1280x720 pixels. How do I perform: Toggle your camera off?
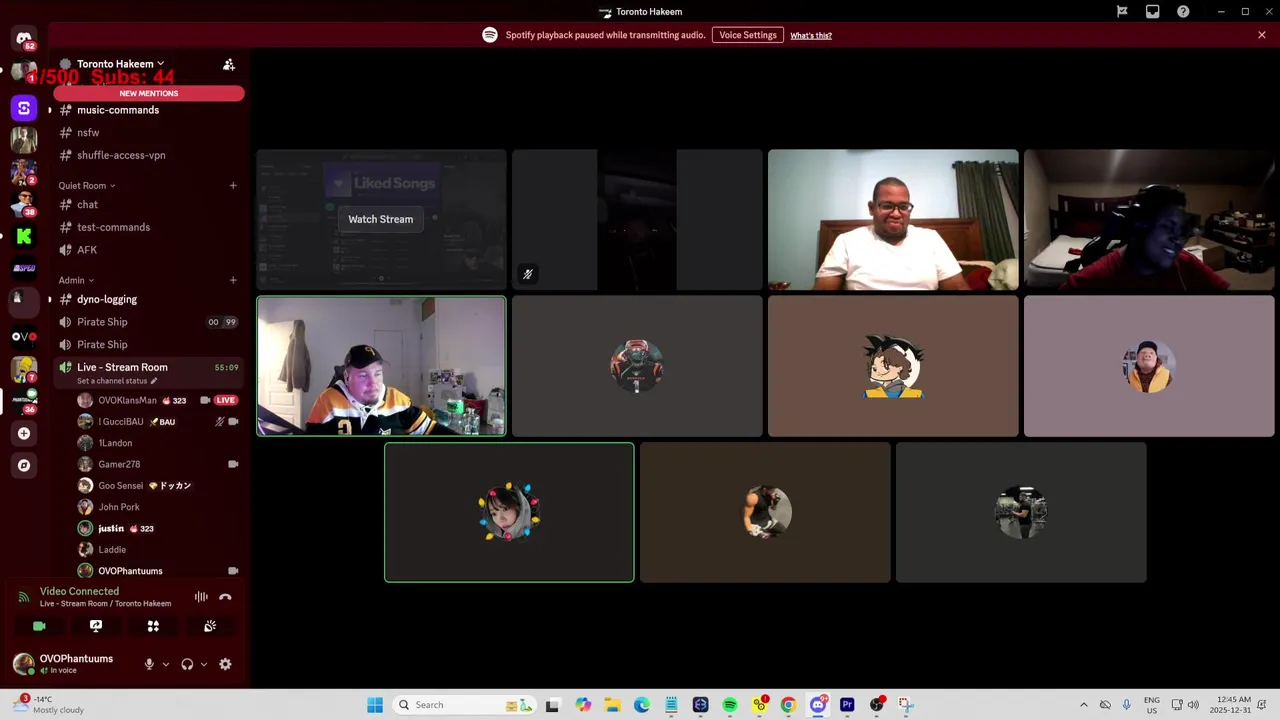pyautogui.click(x=39, y=626)
